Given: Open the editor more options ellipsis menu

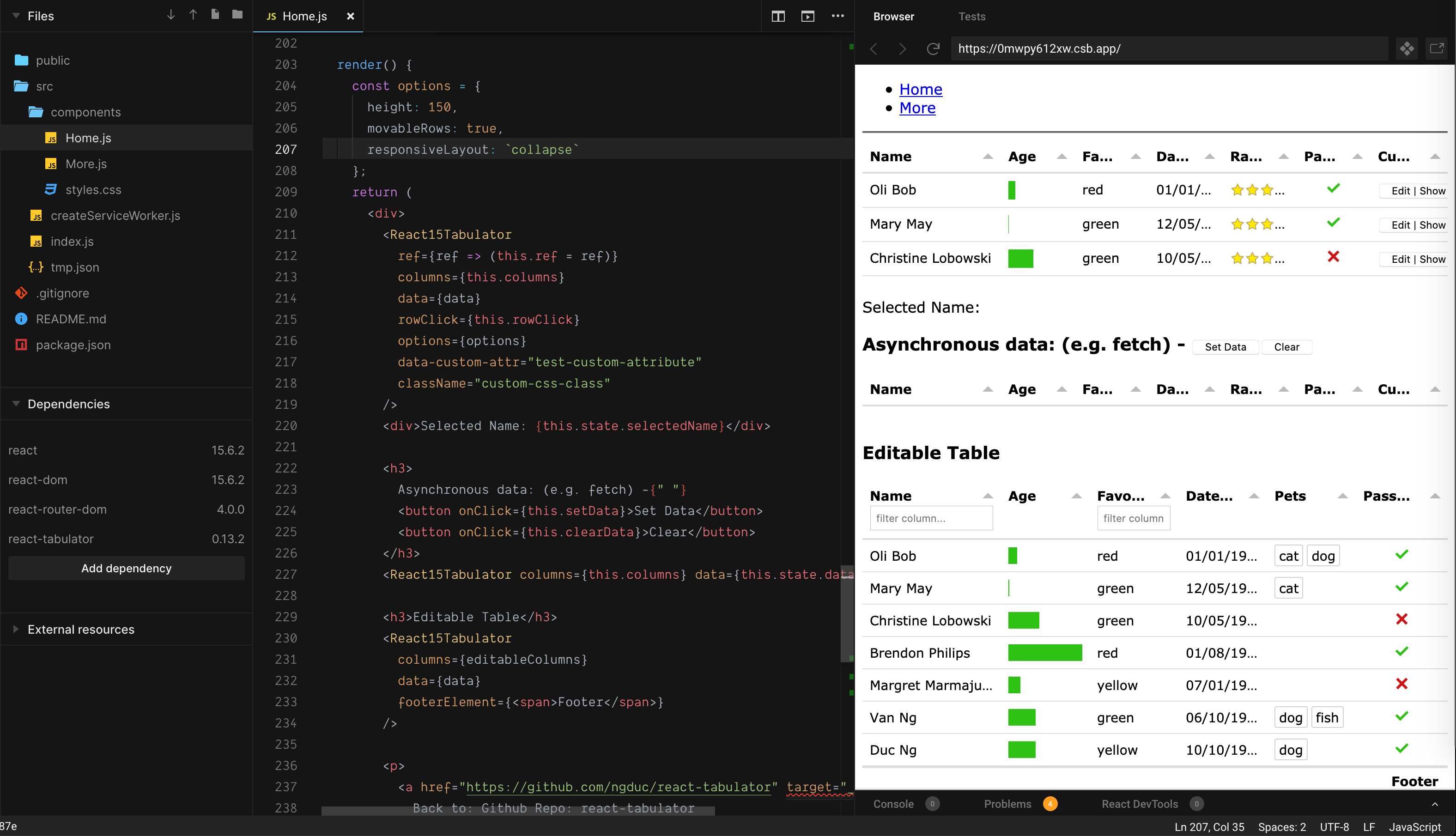Looking at the screenshot, I should click(837, 16).
